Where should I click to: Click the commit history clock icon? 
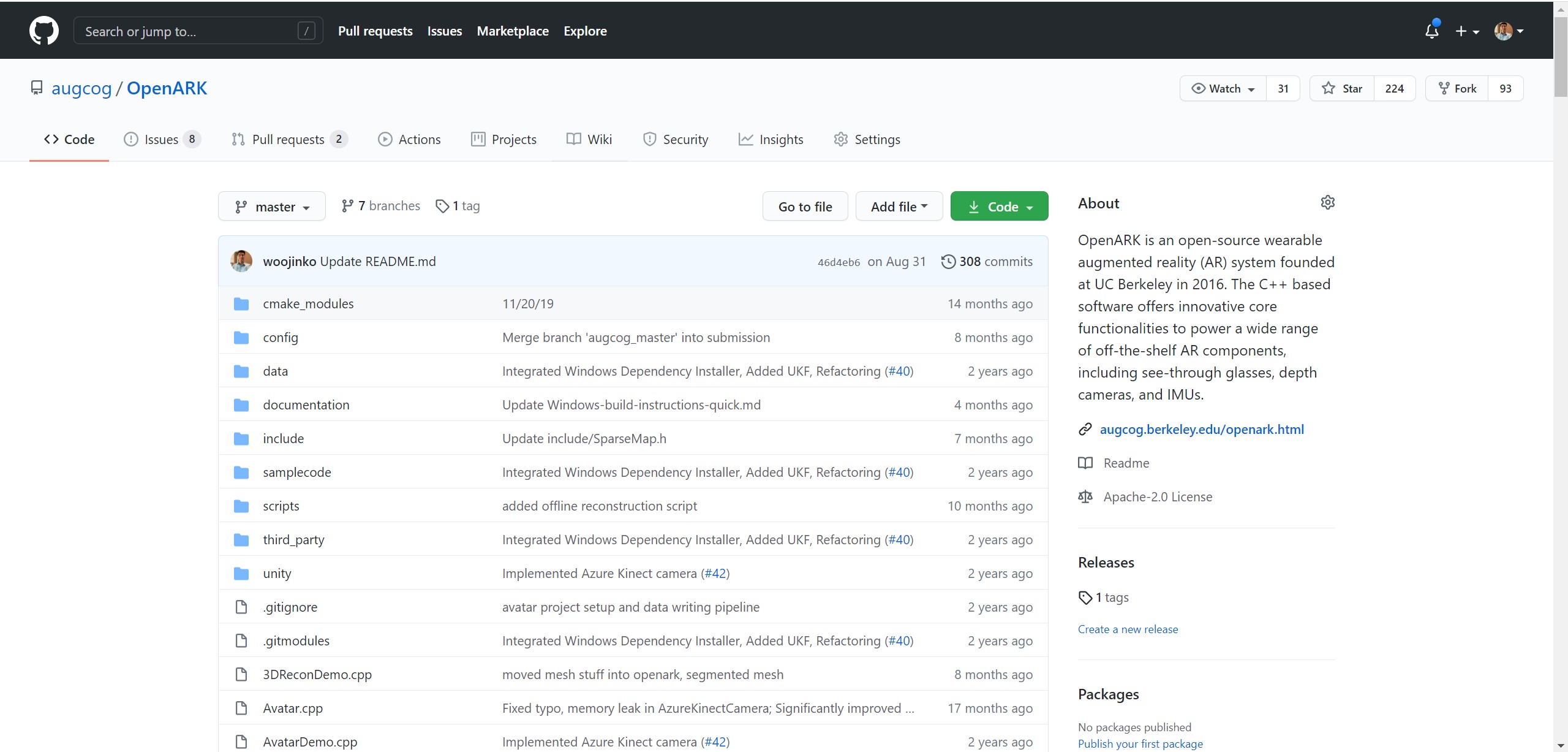[948, 262]
